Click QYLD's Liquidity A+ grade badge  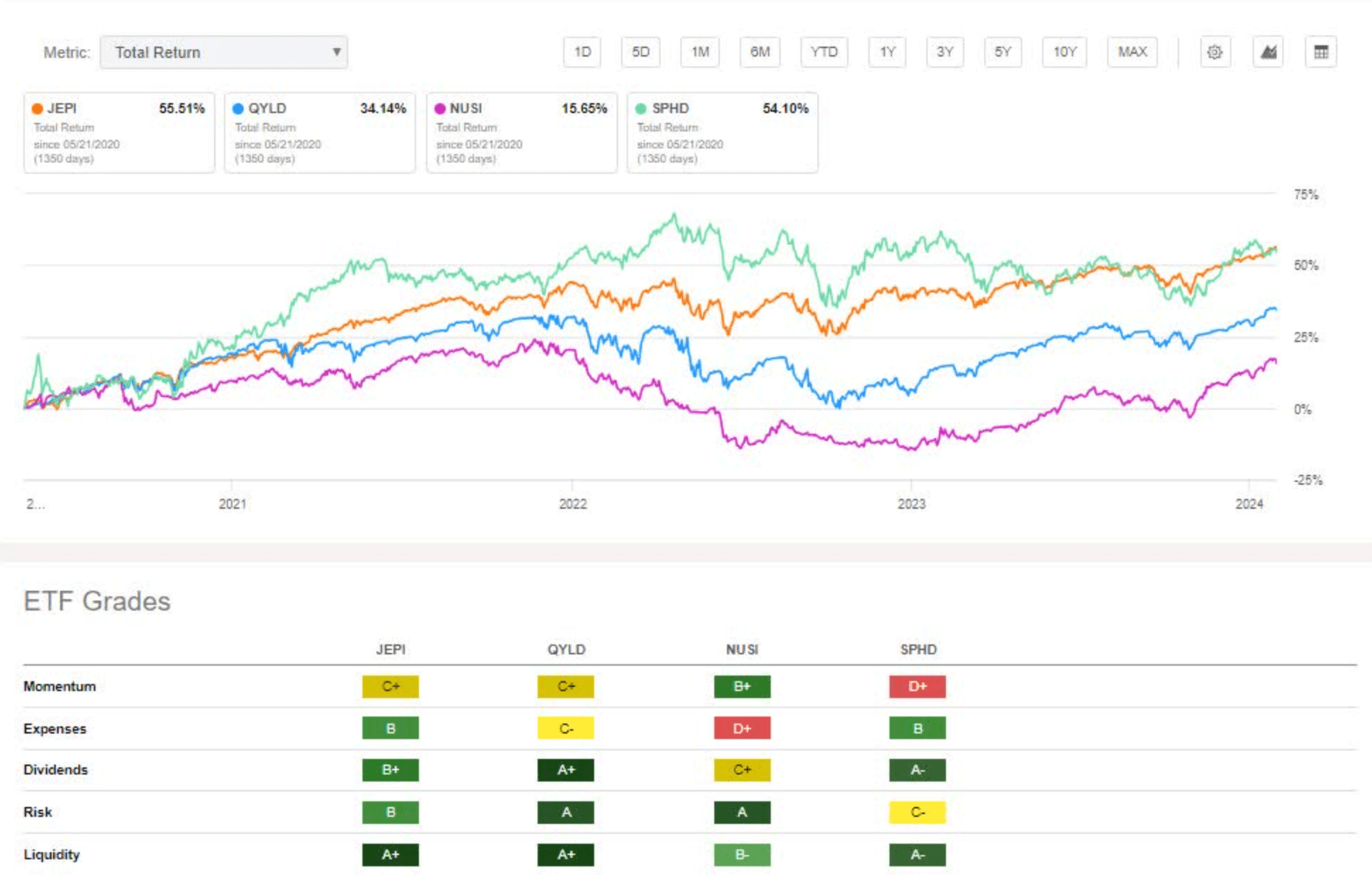[x=566, y=854]
